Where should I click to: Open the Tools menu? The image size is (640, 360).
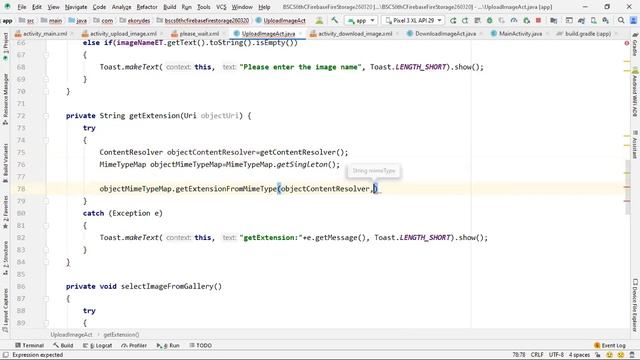pyautogui.click(x=204, y=7)
